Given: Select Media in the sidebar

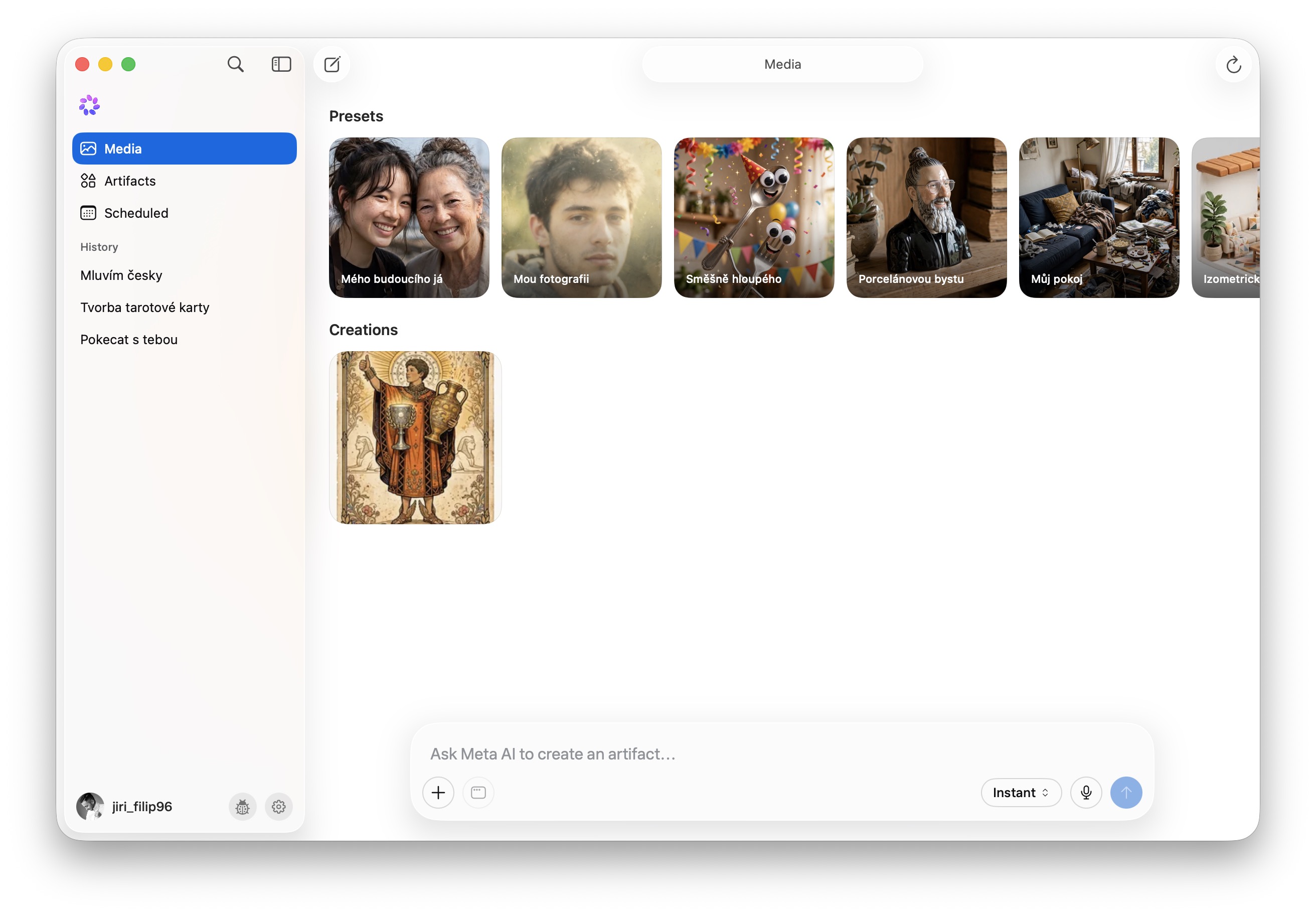Looking at the screenshot, I should [185, 148].
